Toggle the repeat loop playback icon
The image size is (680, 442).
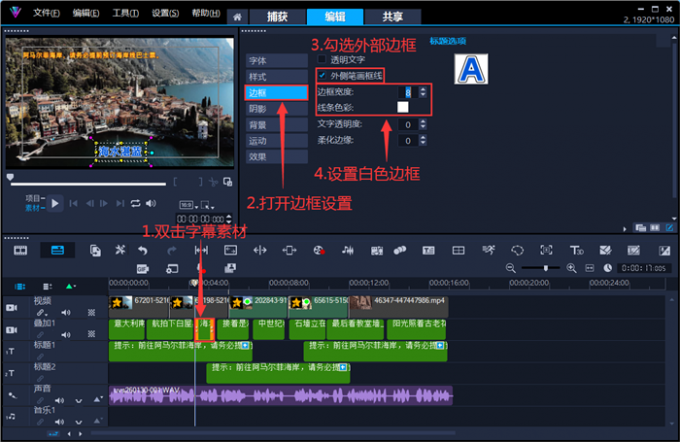(x=136, y=203)
